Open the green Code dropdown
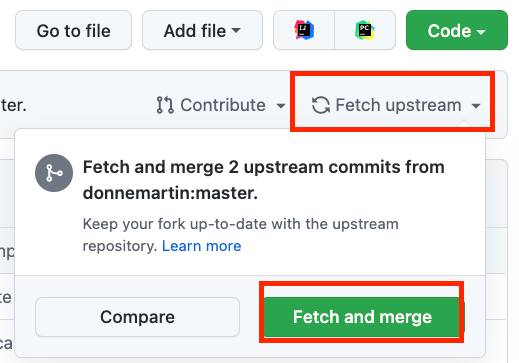519x363 pixels. pyautogui.click(x=457, y=30)
